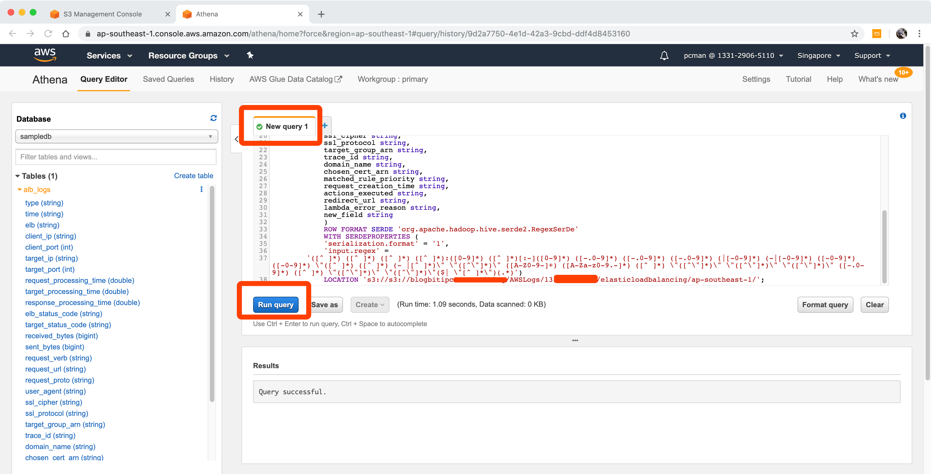Image resolution: width=931 pixels, height=474 pixels.
Task: Click the elb_status_code (string) column
Action: [64, 314]
